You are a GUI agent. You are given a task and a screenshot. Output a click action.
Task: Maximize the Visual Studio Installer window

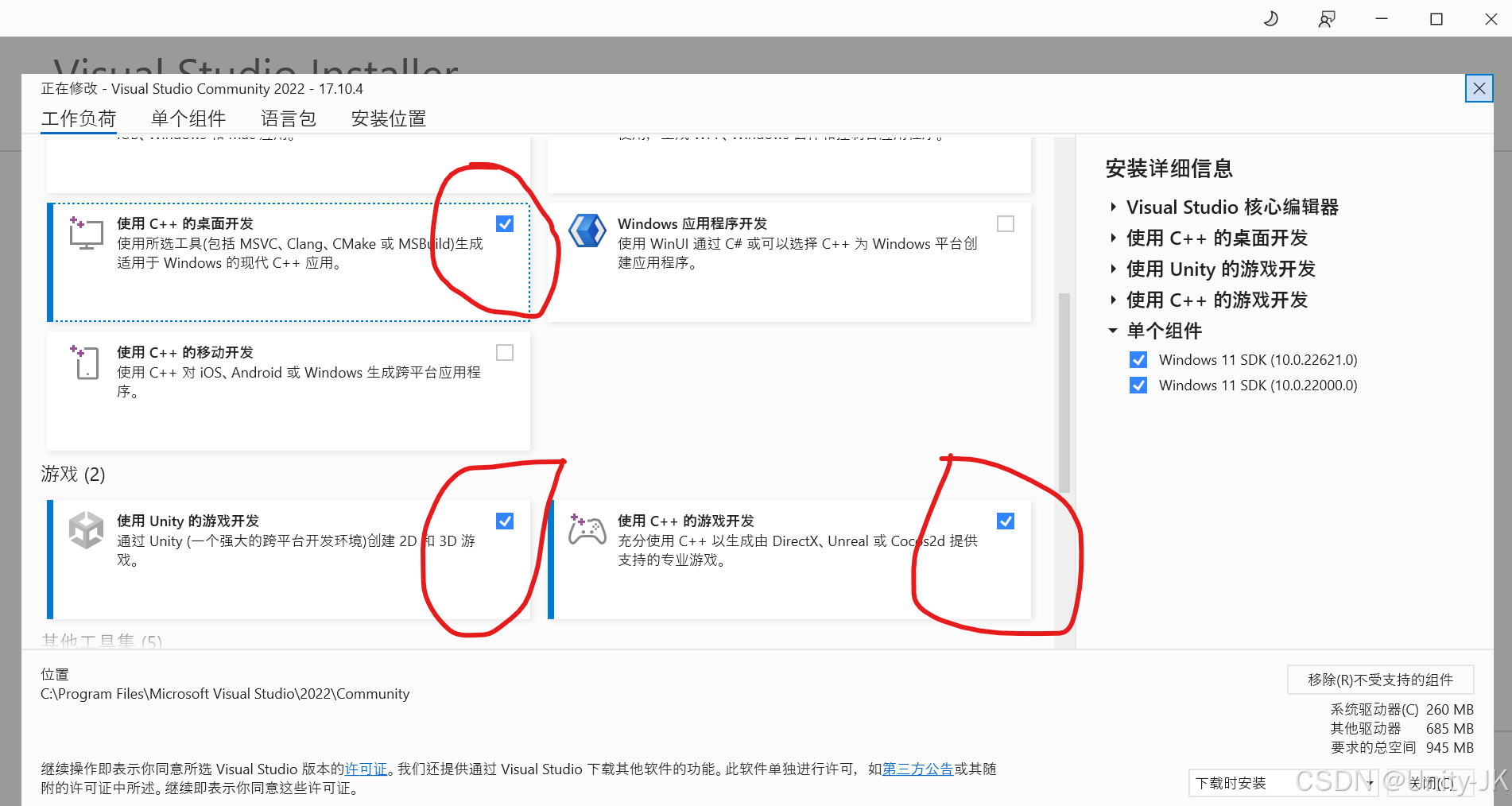point(1436,18)
